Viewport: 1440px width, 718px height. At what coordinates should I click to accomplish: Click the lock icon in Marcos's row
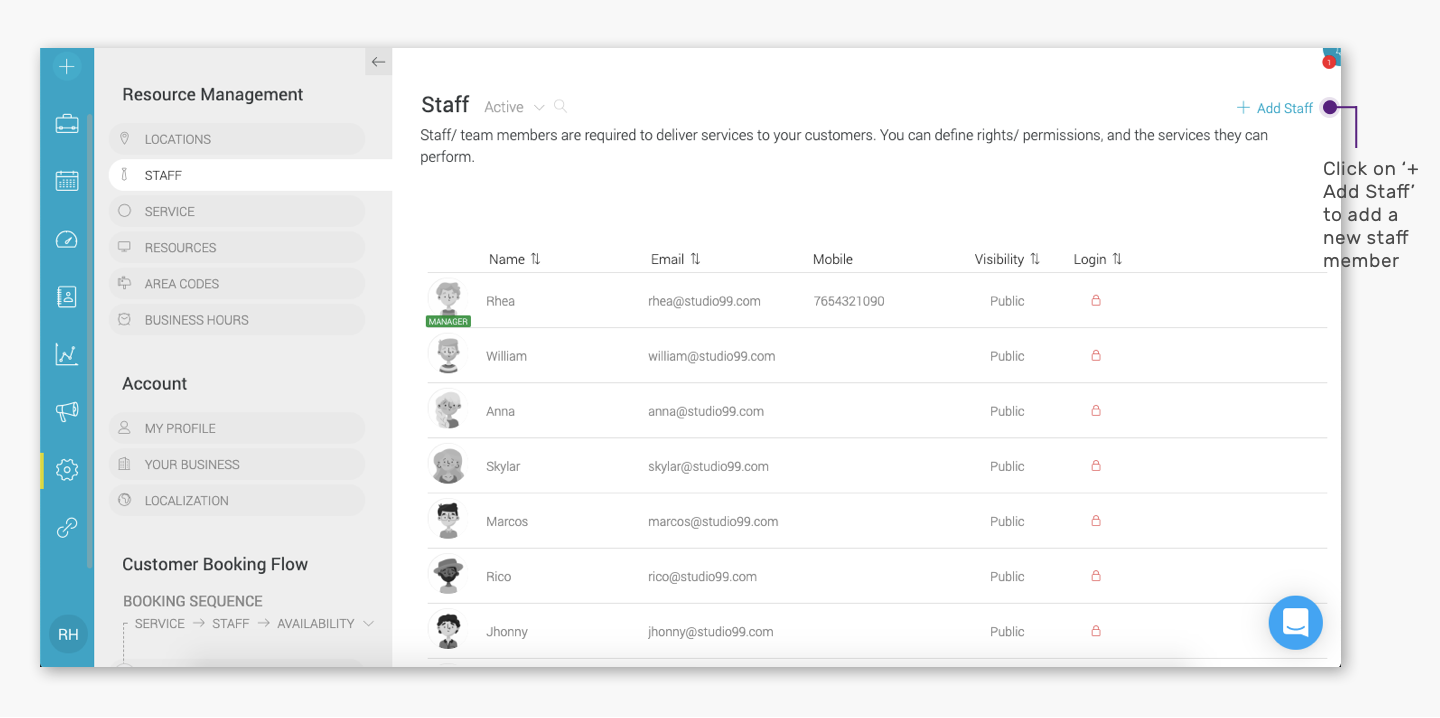[x=1096, y=520]
